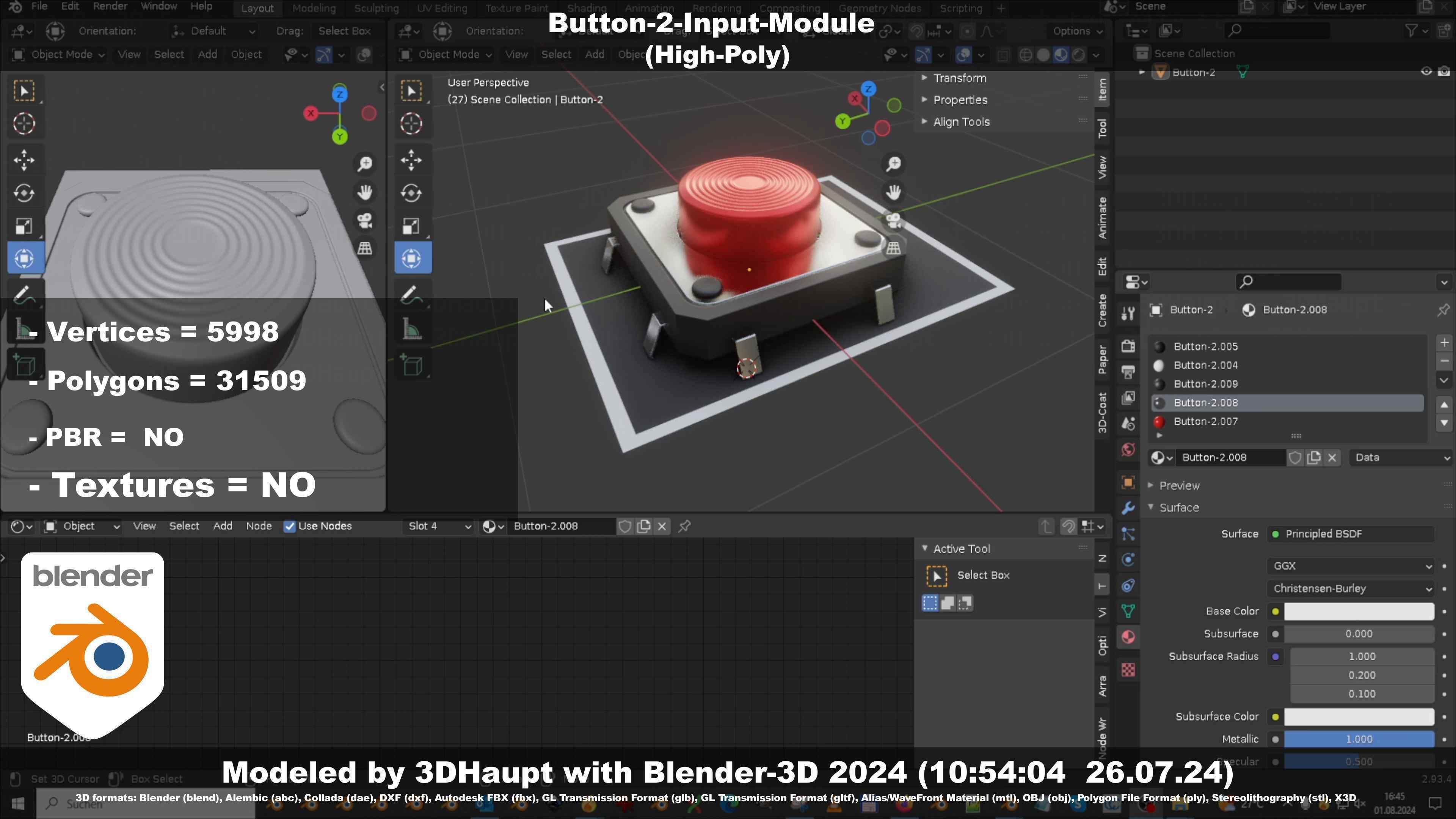The height and width of the screenshot is (819, 1456).
Task: Move material slot up arrow
Action: [x=1444, y=405]
